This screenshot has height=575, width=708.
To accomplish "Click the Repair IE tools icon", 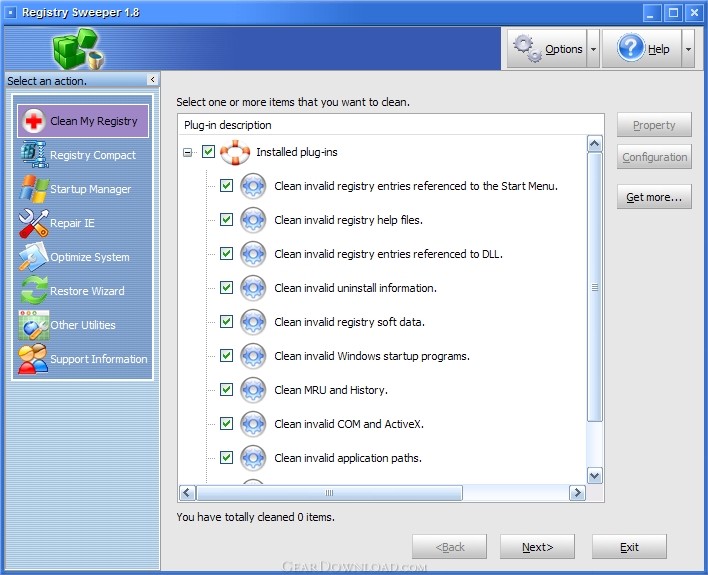I will click(34, 223).
